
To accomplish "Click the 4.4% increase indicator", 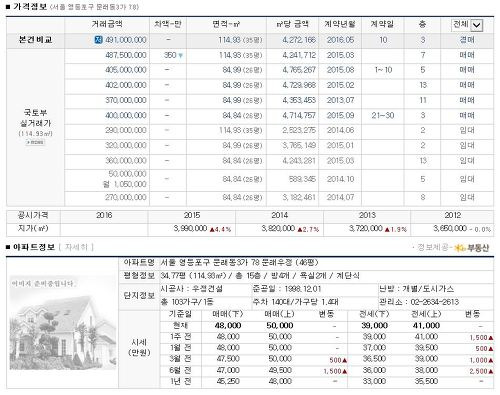I will (x=220, y=230).
